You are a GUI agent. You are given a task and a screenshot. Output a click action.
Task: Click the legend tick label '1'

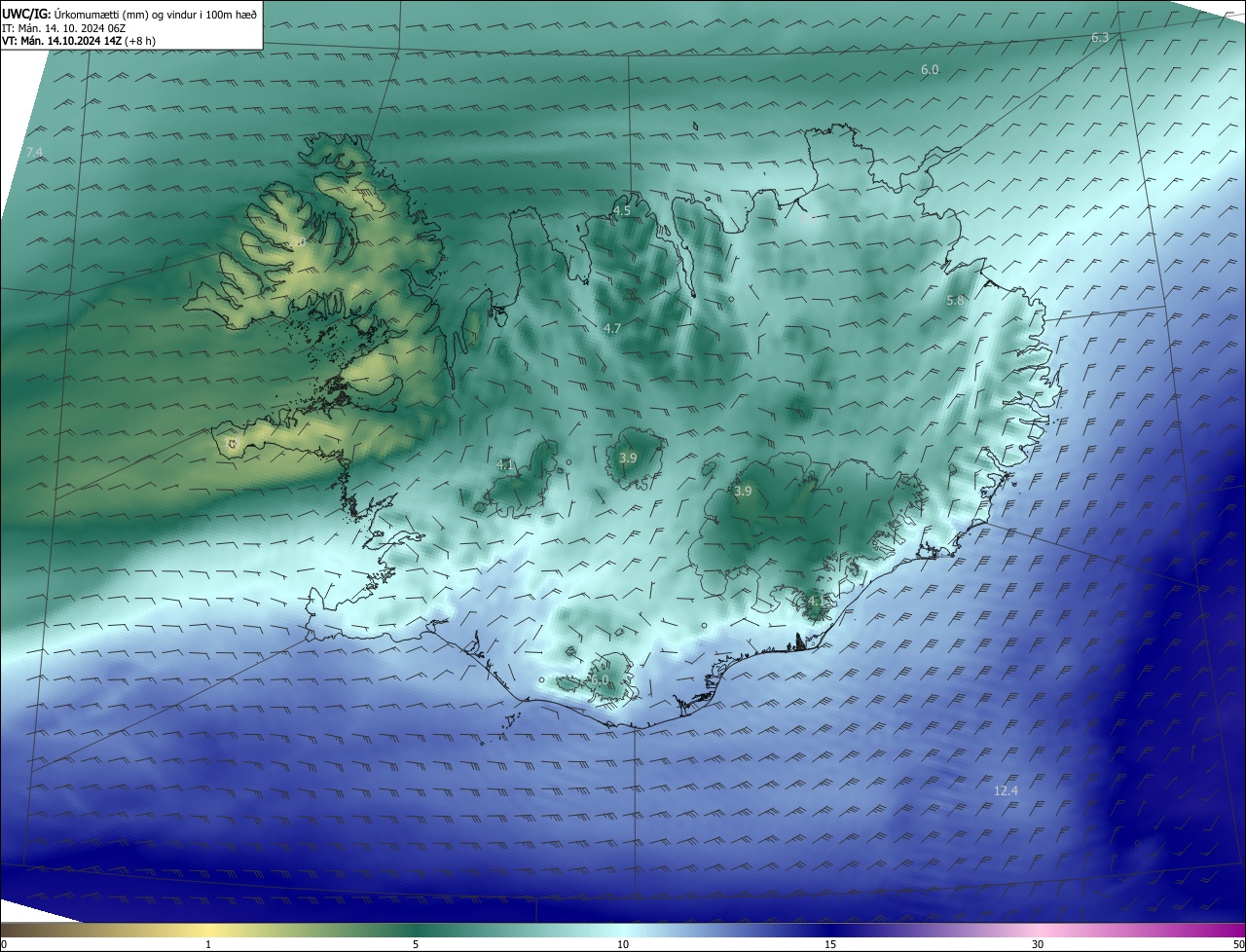tap(208, 944)
